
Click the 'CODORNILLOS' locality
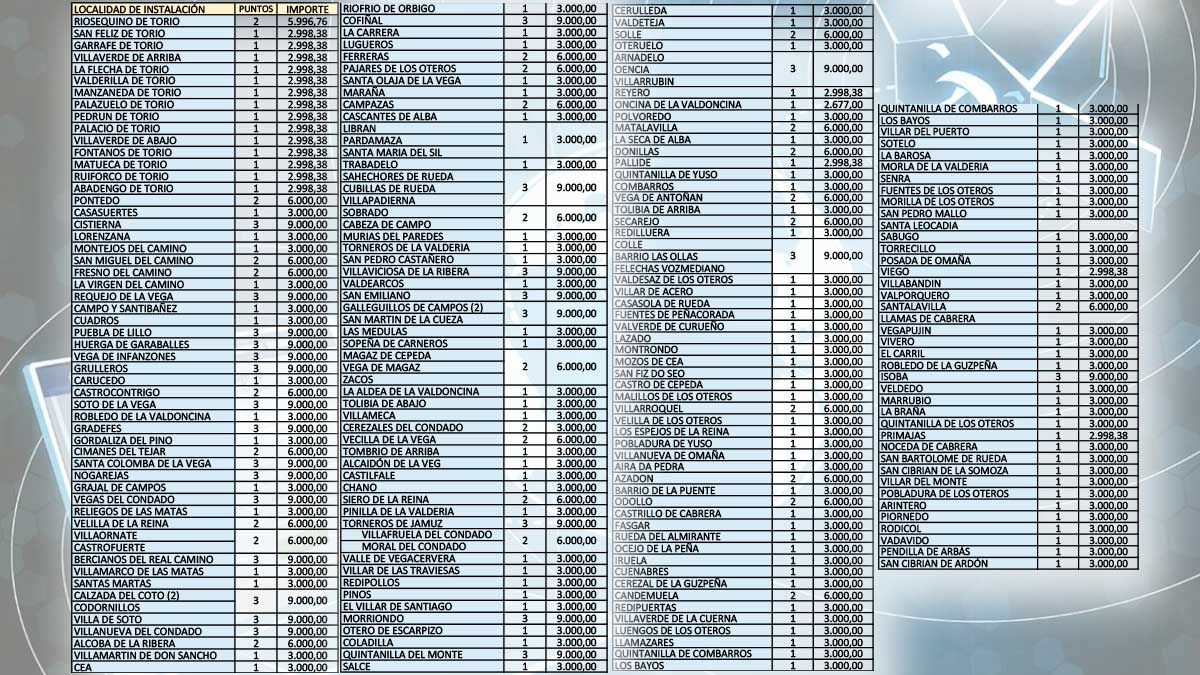pos(106,607)
